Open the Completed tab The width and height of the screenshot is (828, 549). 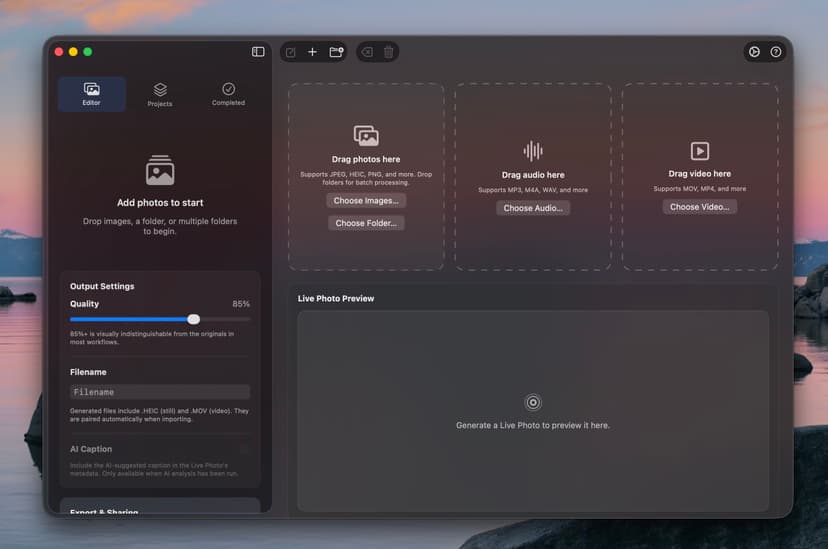click(228, 94)
